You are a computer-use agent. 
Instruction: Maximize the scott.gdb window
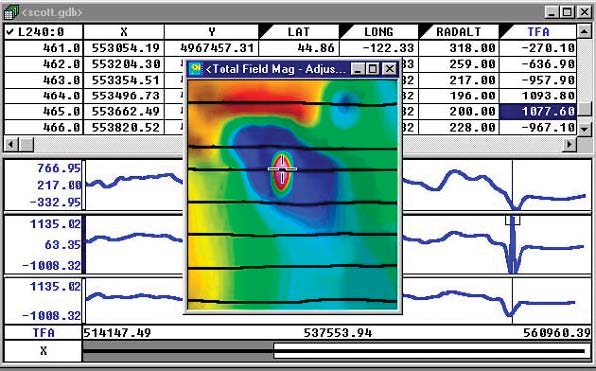coord(567,12)
